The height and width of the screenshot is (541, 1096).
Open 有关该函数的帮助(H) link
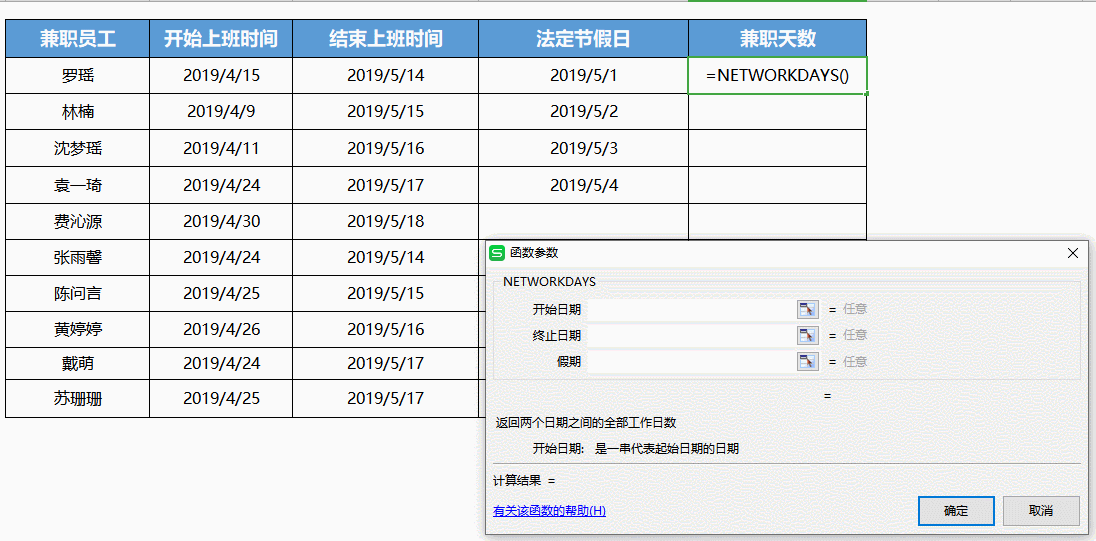click(549, 511)
